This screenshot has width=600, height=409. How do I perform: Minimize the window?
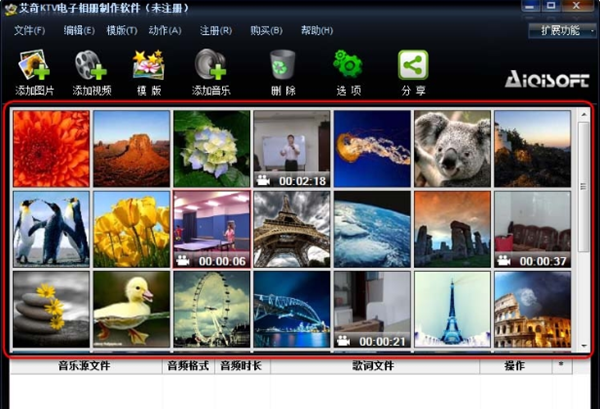pos(530,6)
